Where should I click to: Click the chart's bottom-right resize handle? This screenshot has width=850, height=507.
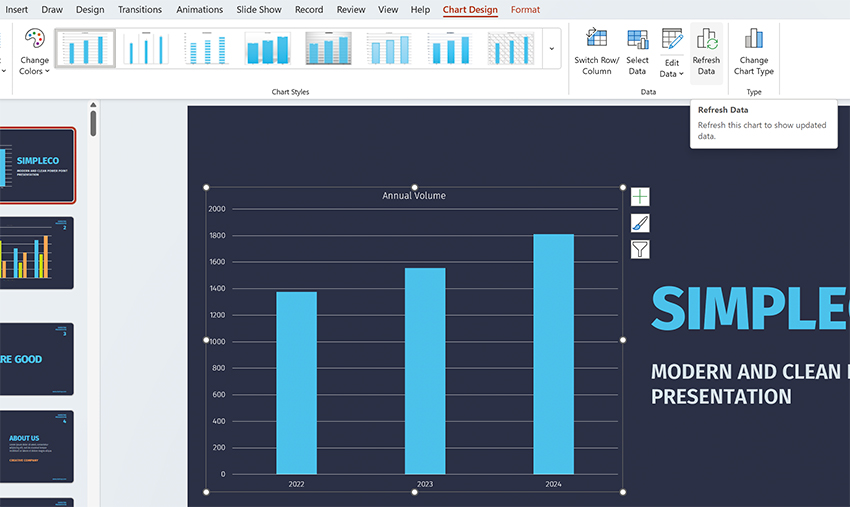(x=623, y=492)
